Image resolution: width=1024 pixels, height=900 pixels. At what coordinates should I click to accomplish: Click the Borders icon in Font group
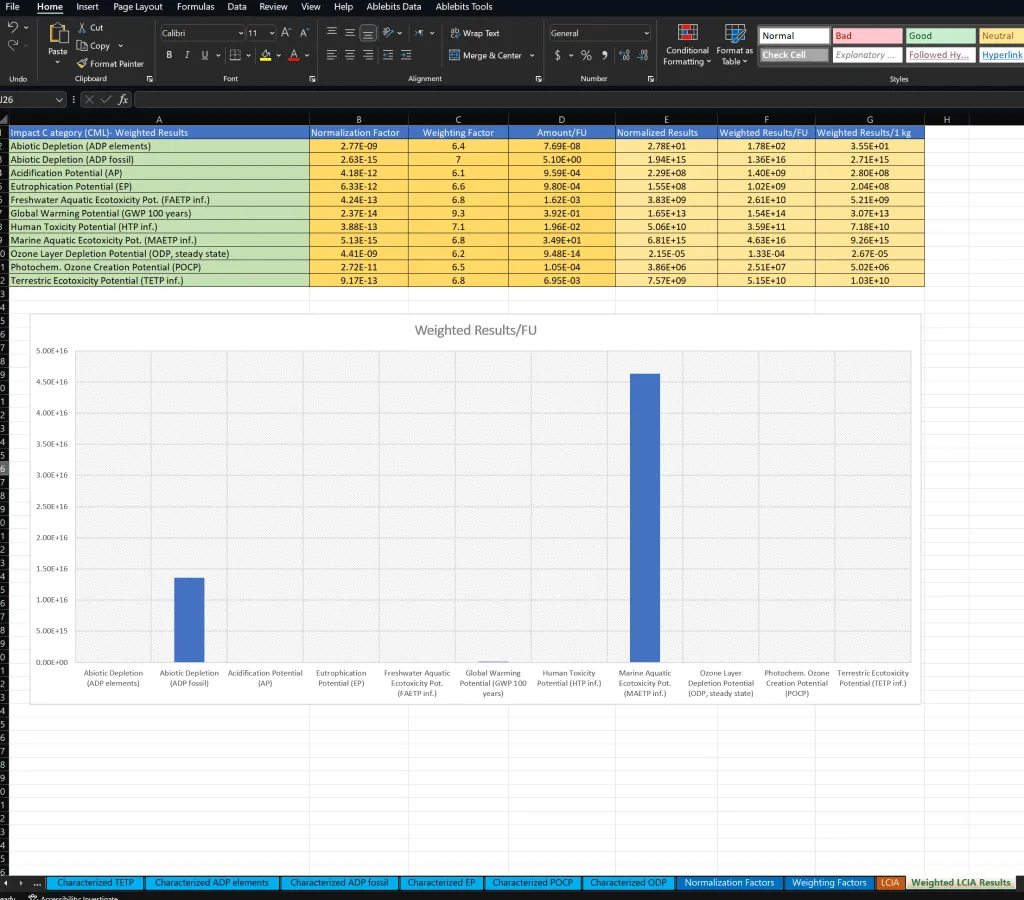point(234,54)
